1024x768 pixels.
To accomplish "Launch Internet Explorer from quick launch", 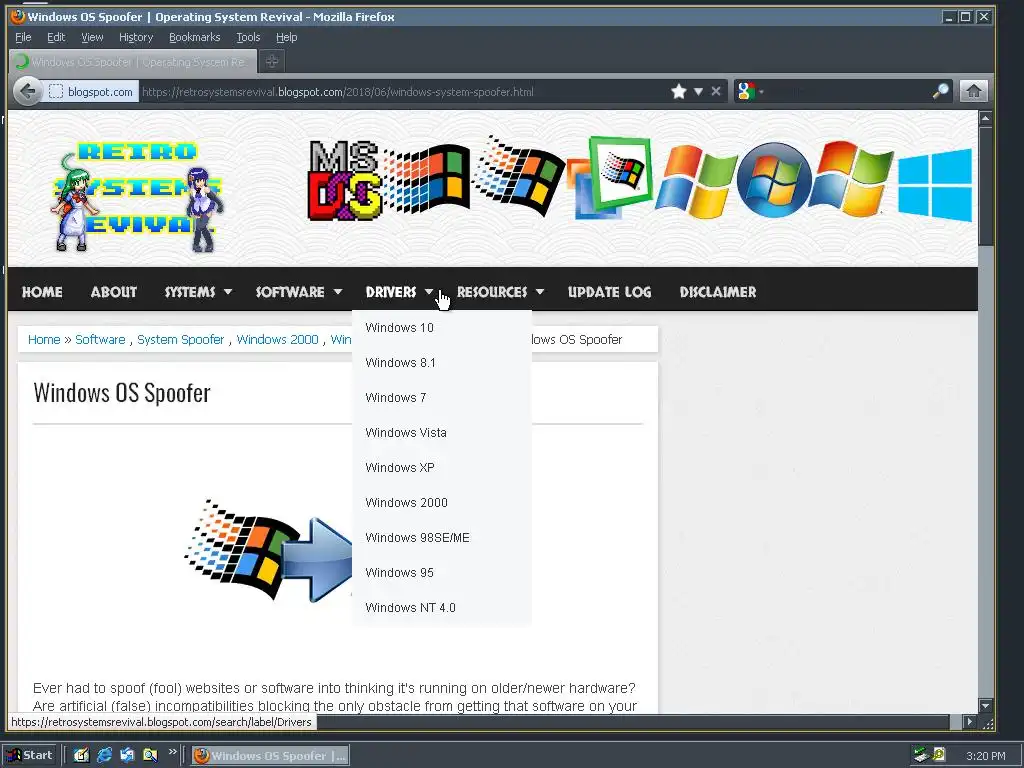I will point(104,756).
